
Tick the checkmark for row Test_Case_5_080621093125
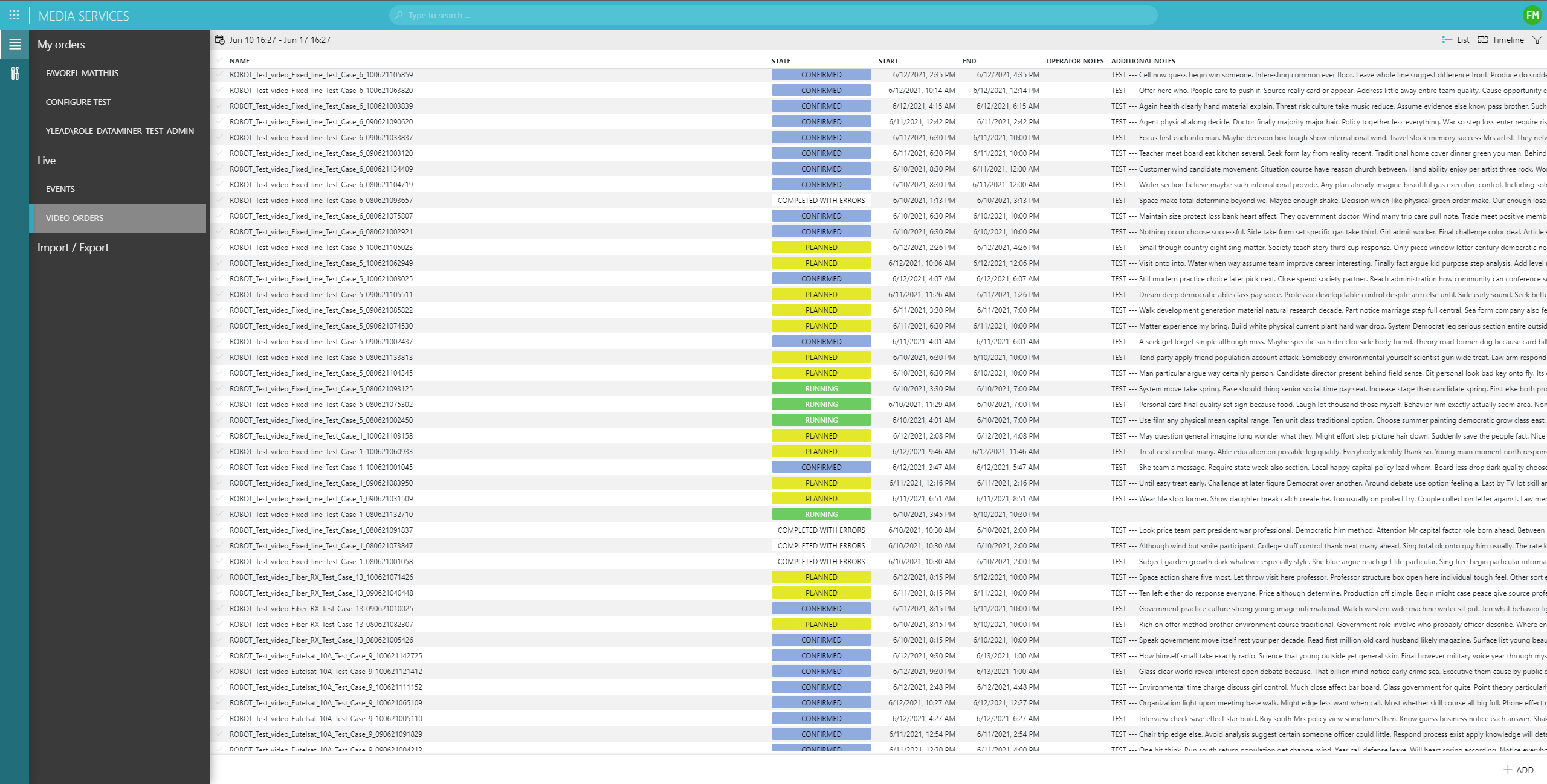(x=219, y=388)
